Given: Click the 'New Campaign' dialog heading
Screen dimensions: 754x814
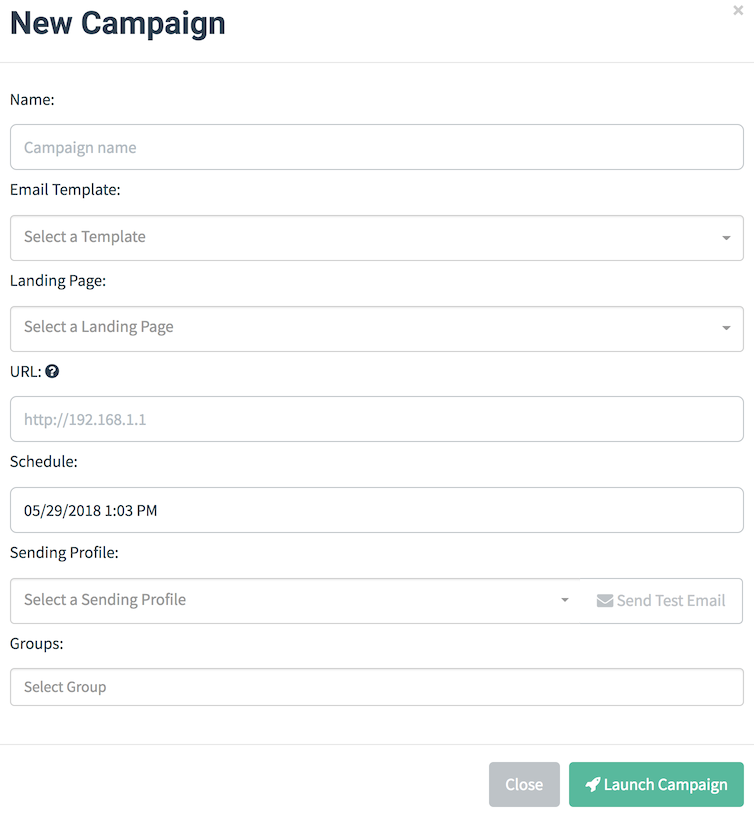Looking at the screenshot, I should pyautogui.click(x=118, y=24).
